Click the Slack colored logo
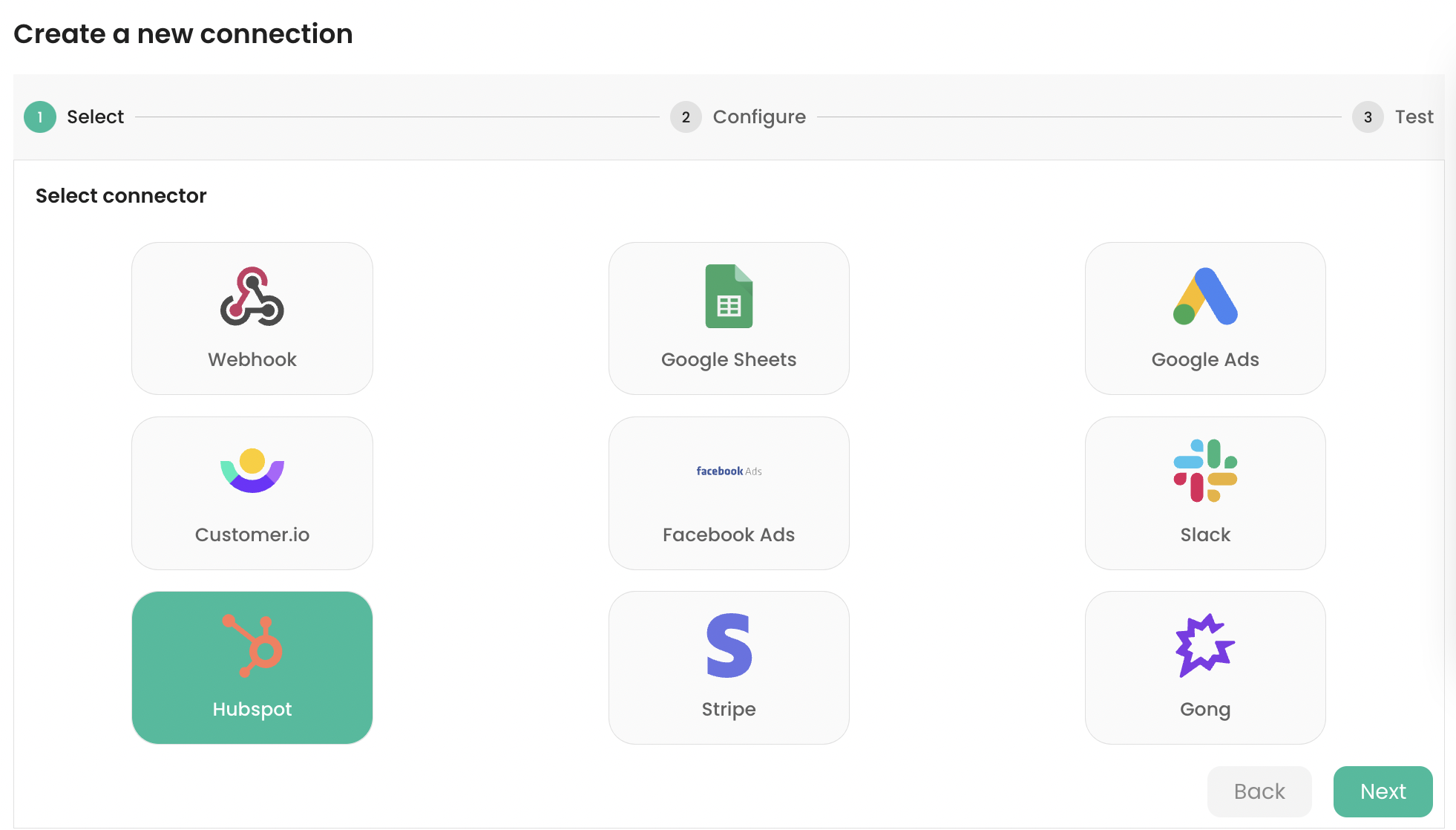This screenshot has width=1456, height=830. click(1204, 469)
